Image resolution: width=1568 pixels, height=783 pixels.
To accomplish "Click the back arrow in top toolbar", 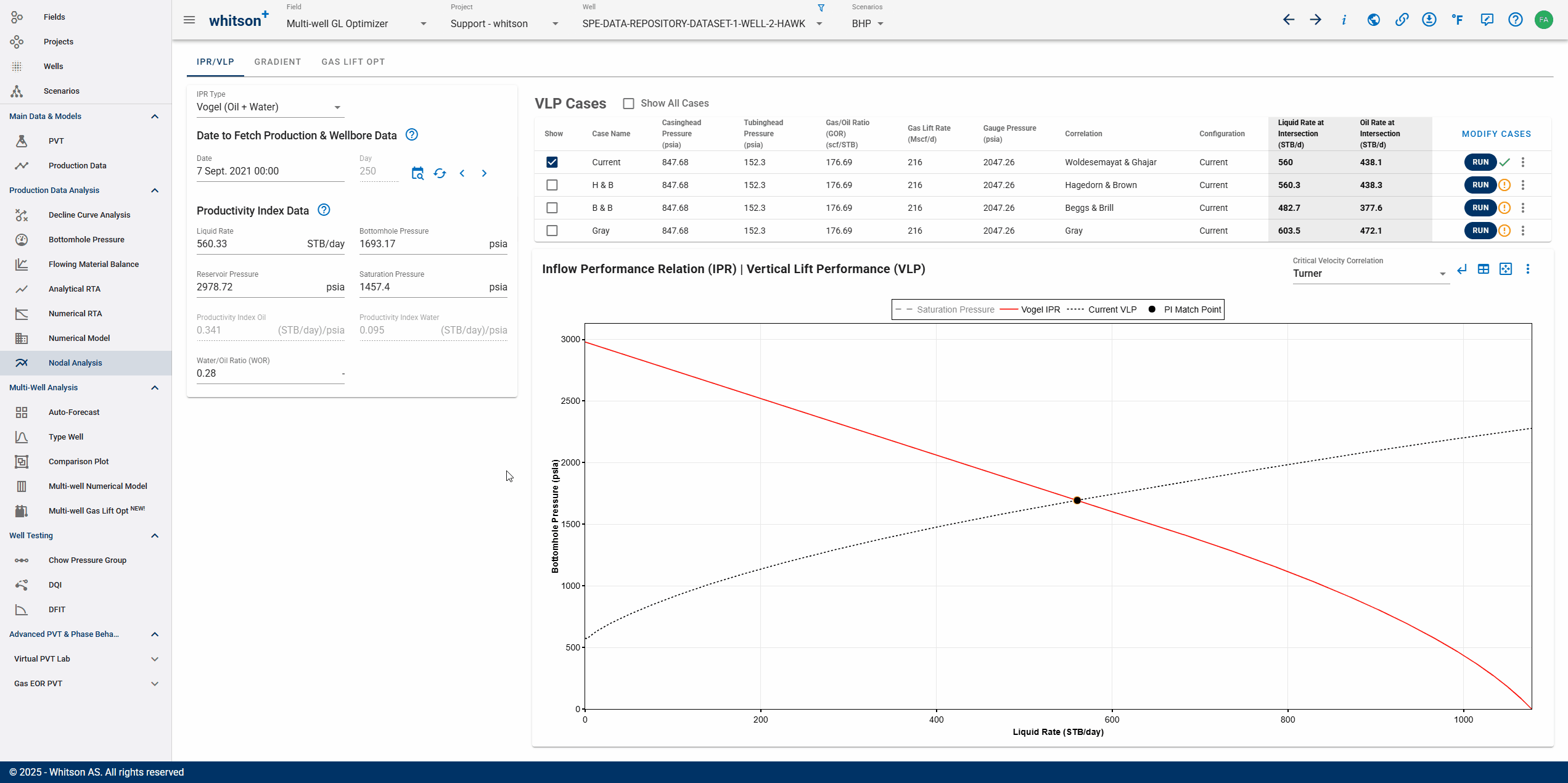I will (x=1288, y=20).
